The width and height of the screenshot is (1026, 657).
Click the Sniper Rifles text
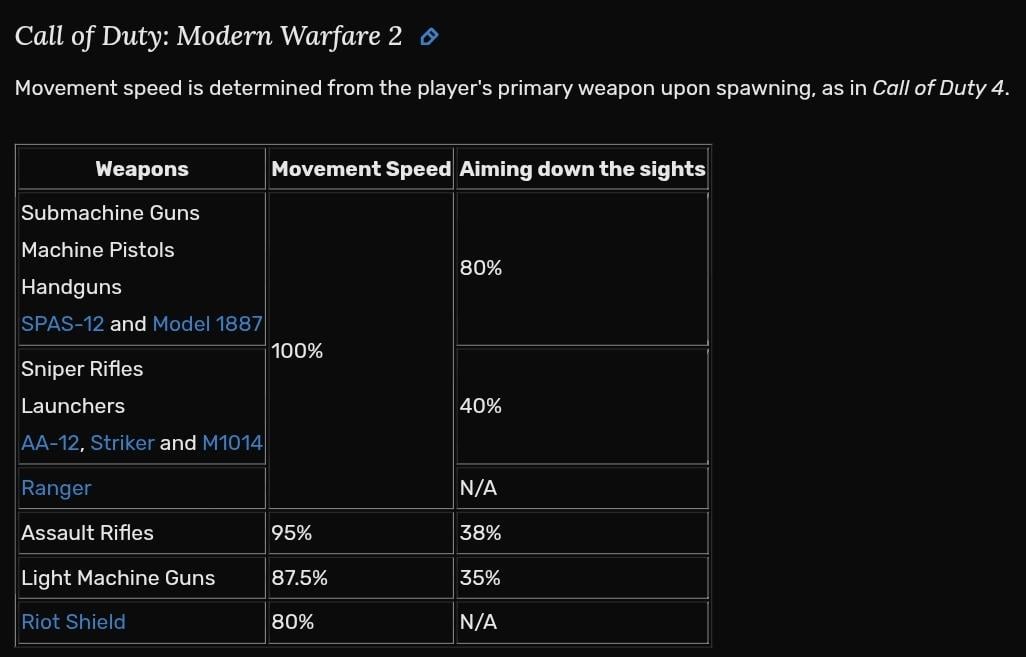point(82,369)
